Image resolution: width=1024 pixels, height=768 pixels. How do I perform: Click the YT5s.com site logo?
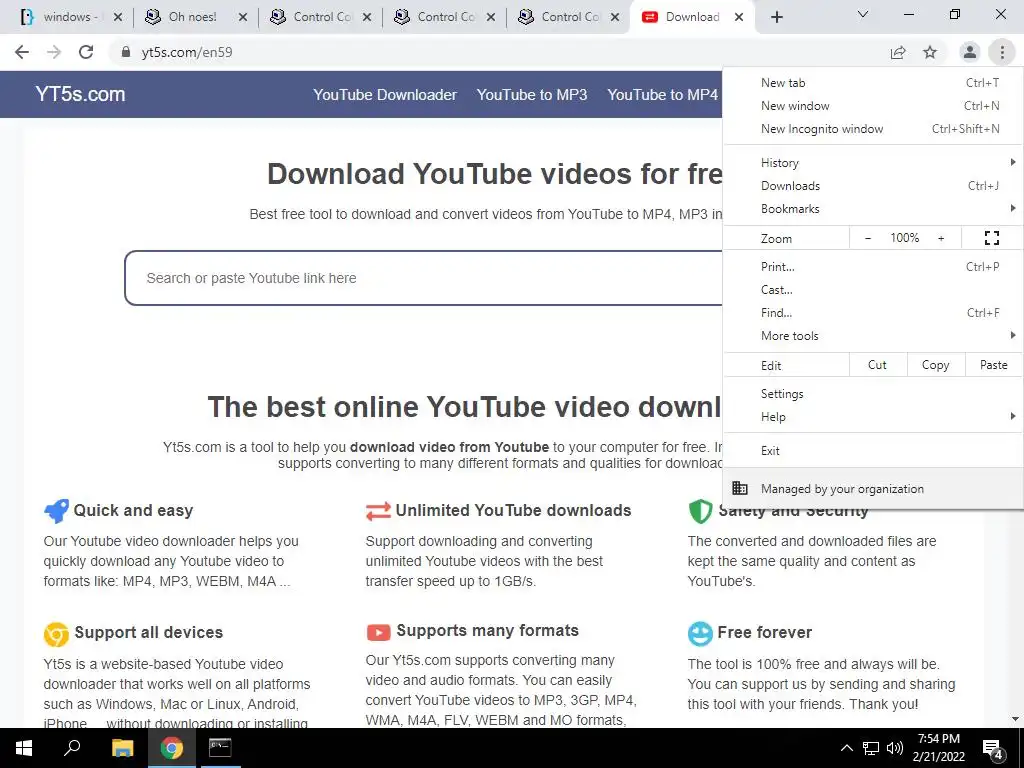point(80,94)
